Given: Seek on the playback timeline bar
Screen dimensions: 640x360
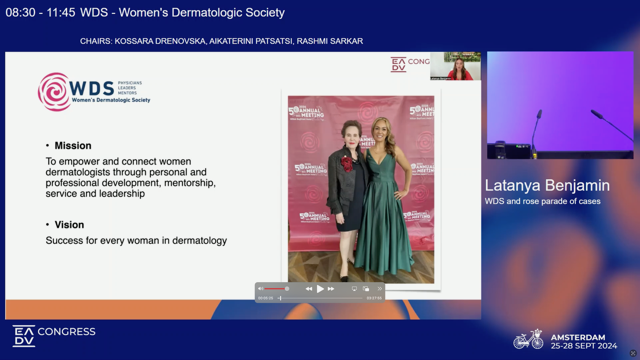Looking at the screenshot, I should [x=320, y=298].
